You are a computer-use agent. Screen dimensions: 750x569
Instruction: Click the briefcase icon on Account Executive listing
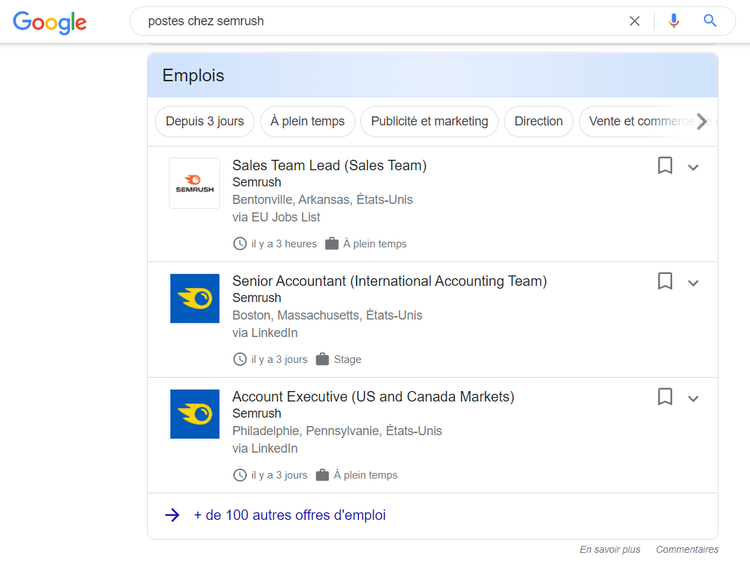point(322,475)
